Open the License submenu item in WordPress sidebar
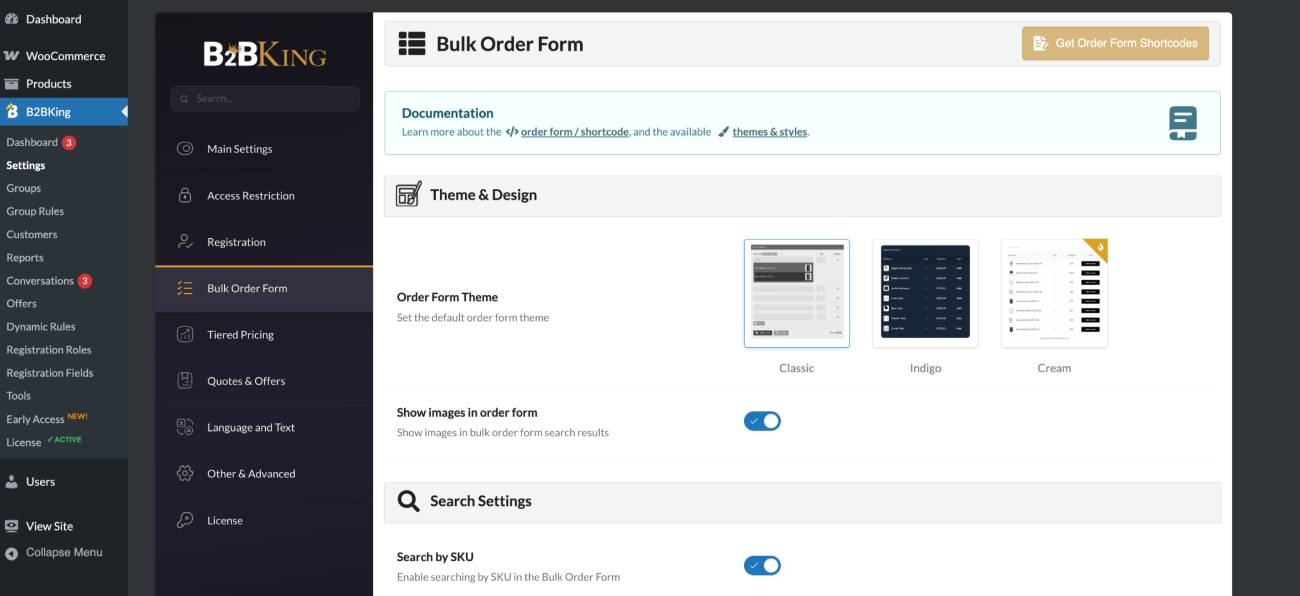Screen dimensions: 1300x596 click(24, 442)
